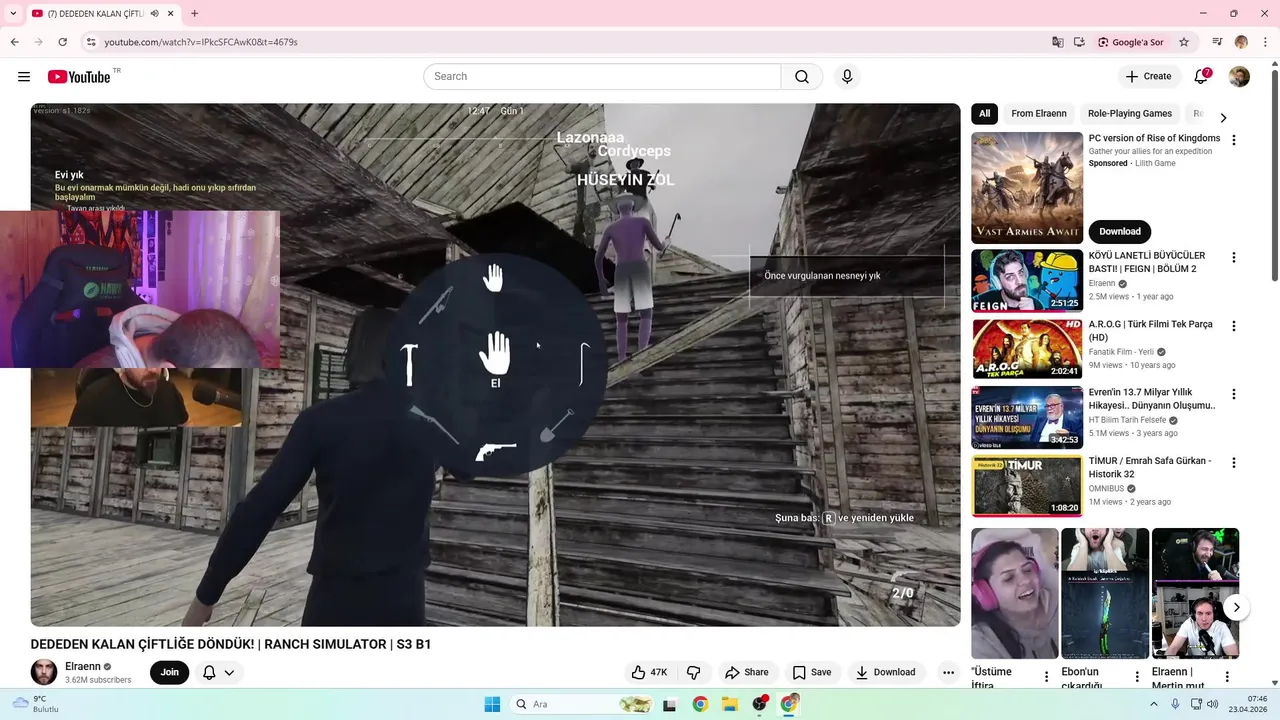Open TİMUR Historik 32 thumbnail
This screenshot has height=720, width=1280.
coord(1027,486)
